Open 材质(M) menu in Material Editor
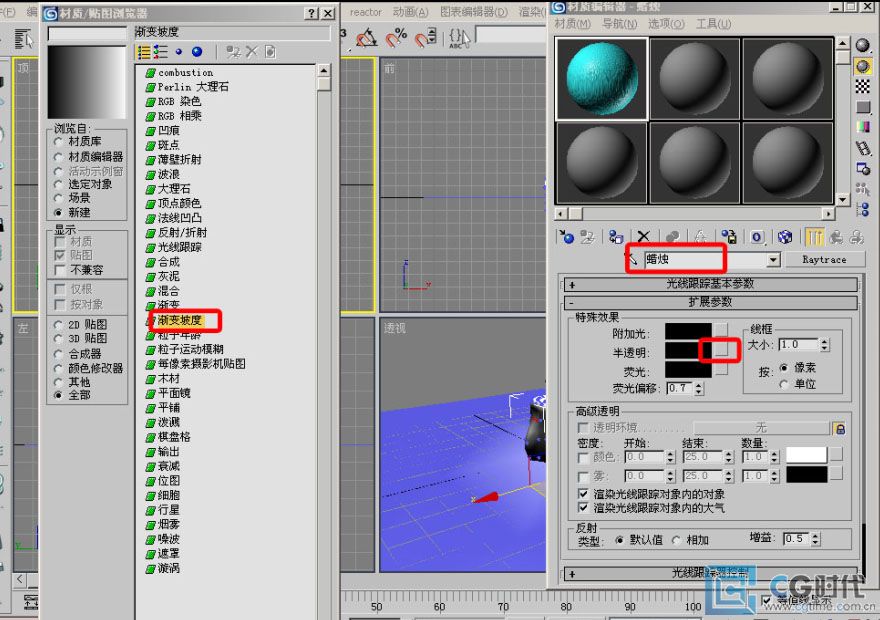 [x=572, y=24]
